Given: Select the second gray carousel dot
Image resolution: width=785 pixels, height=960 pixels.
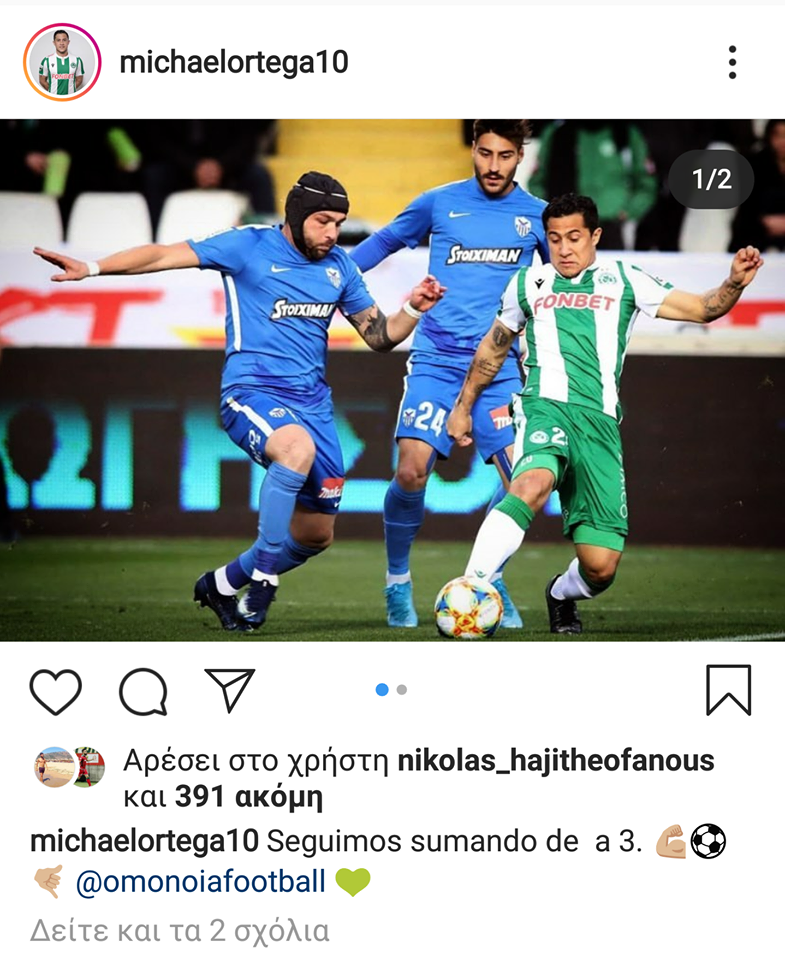Looking at the screenshot, I should click(x=402, y=689).
